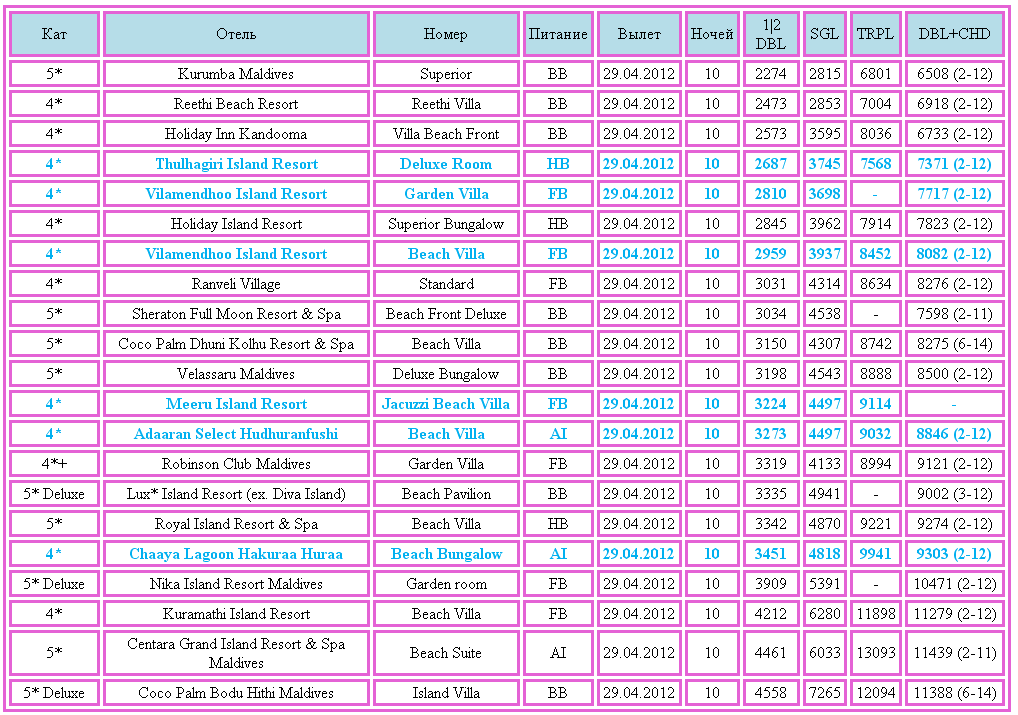Click the Отель column header
The height and width of the screenshot is (715, 1018).
coord(236,34)
